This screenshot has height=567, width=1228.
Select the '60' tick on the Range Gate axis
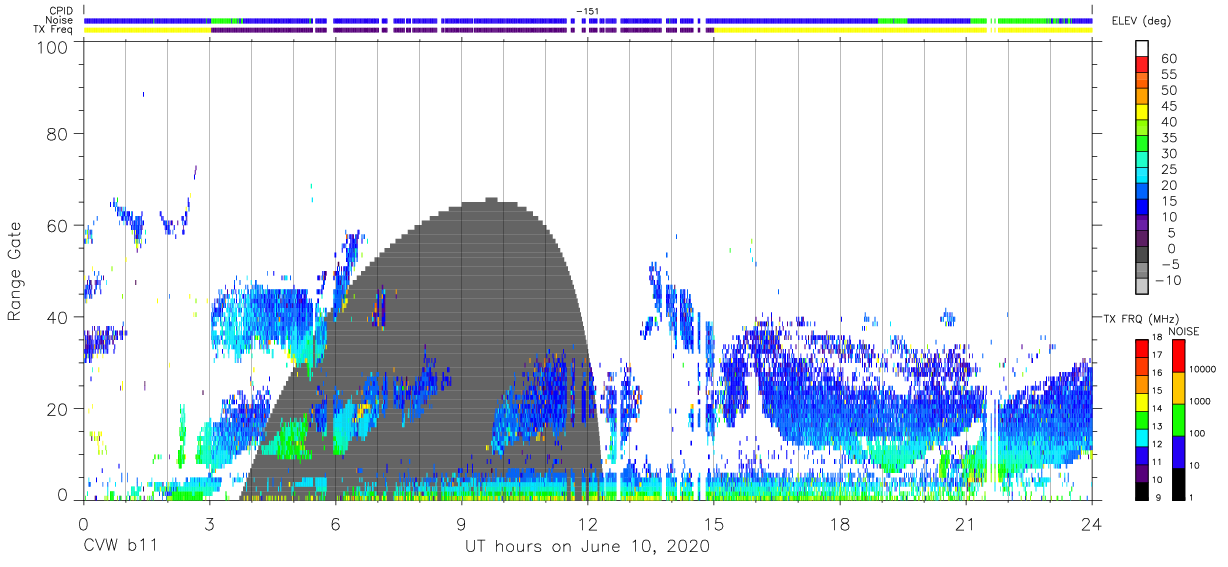59,225
